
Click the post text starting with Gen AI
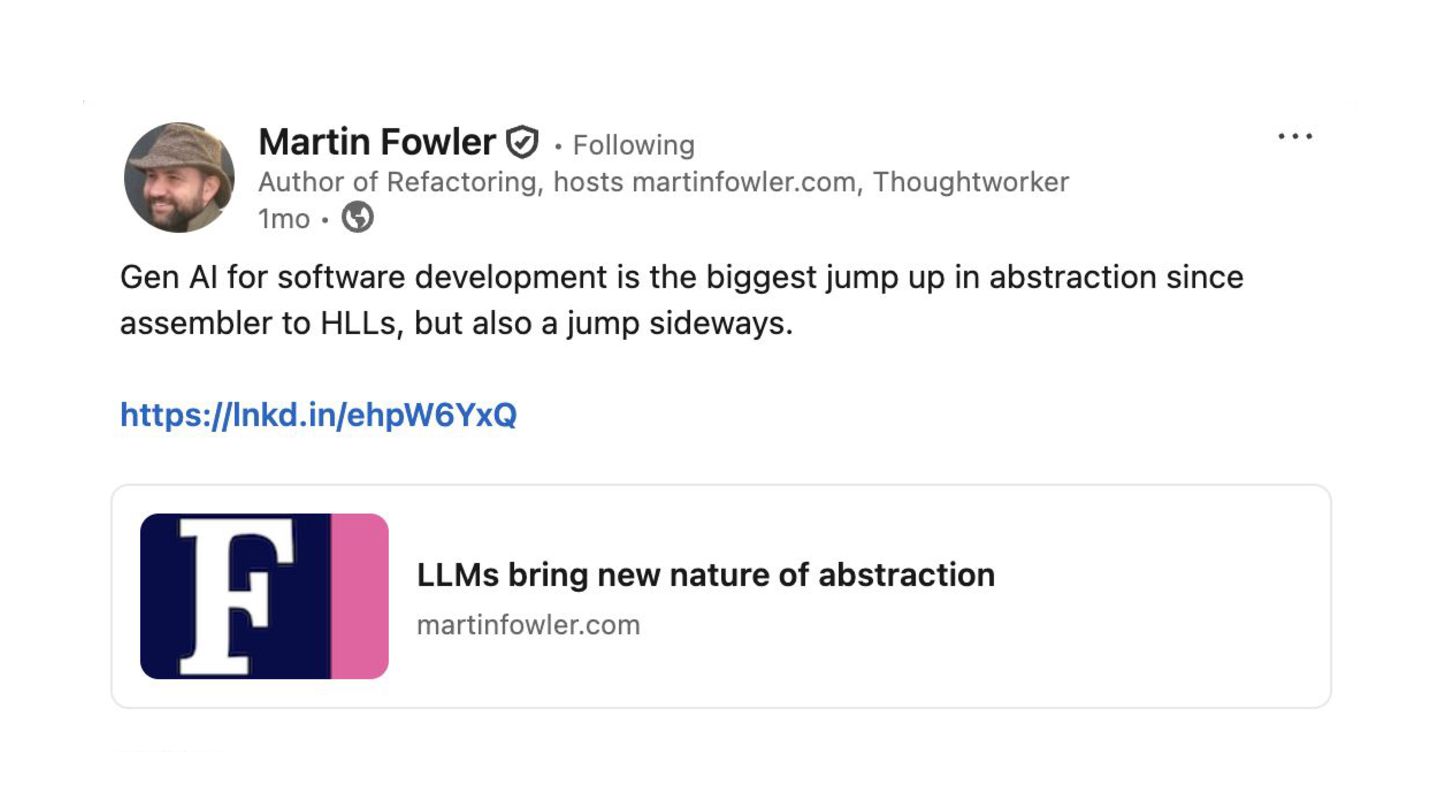(x=681, y=300)
